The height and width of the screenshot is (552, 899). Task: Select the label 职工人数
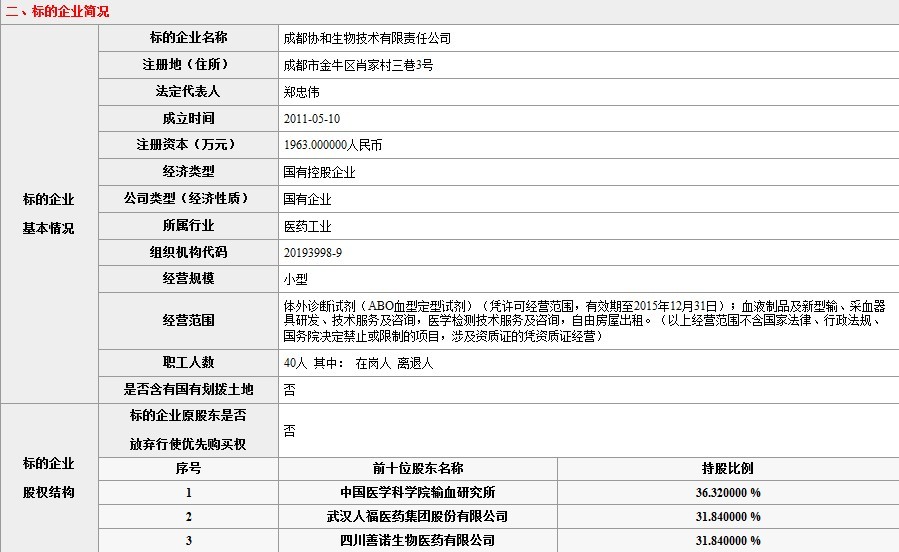coord(188,362)
